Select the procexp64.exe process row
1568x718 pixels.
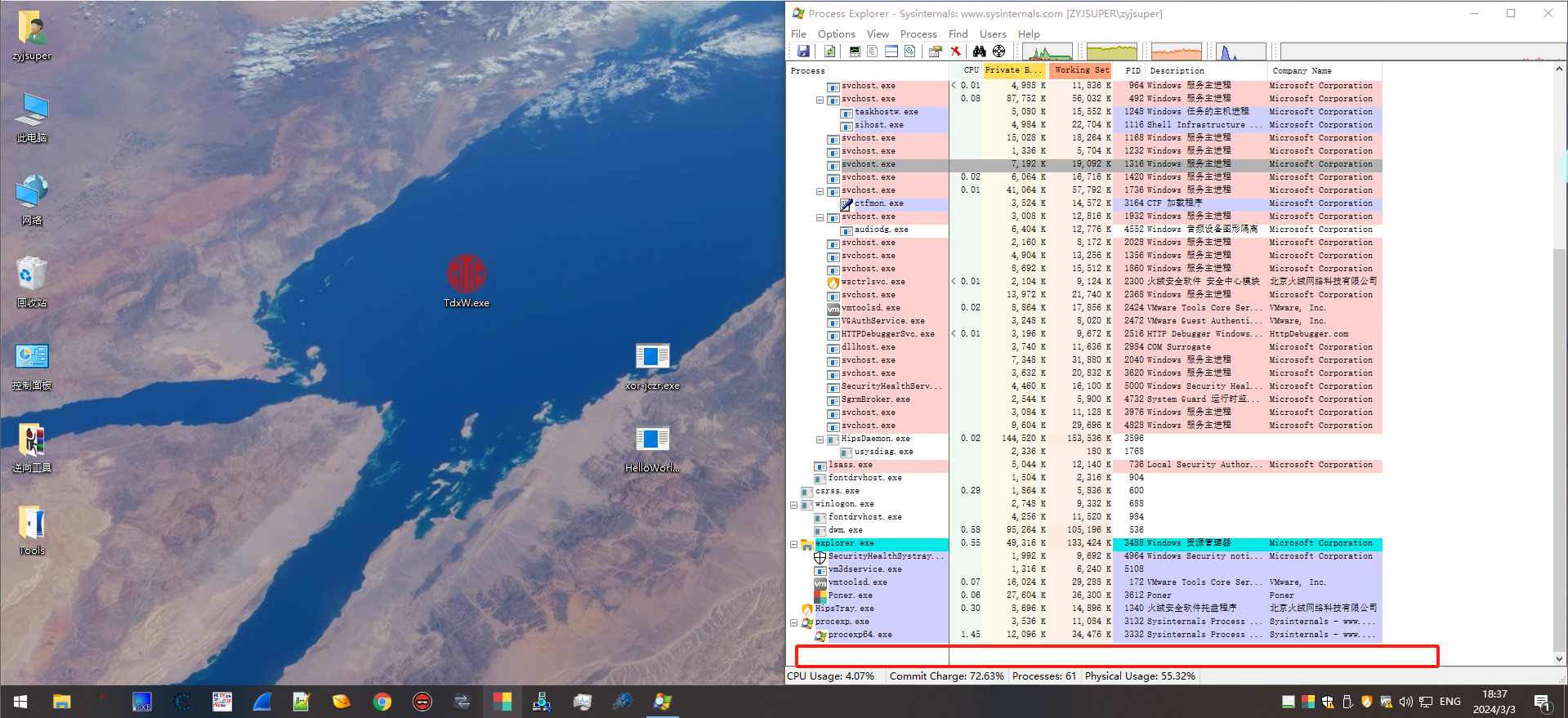click(x=1084, y=635)
